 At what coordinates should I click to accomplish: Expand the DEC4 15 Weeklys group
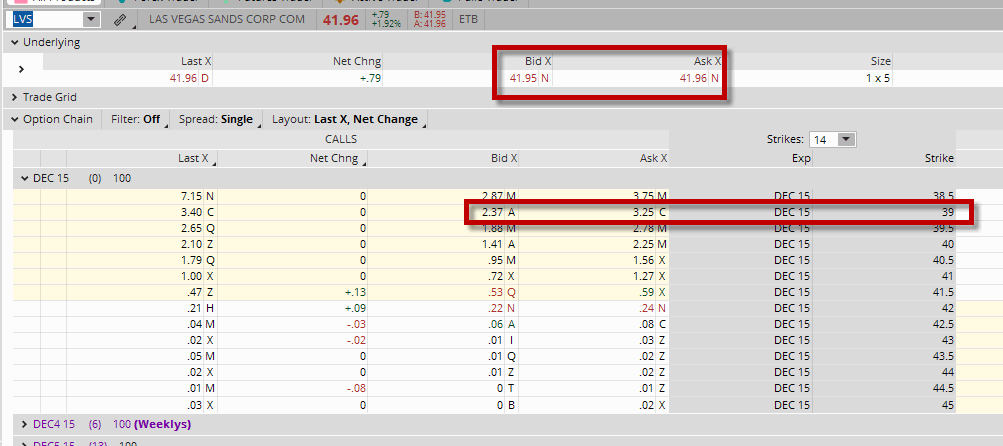tap(25, 424)
